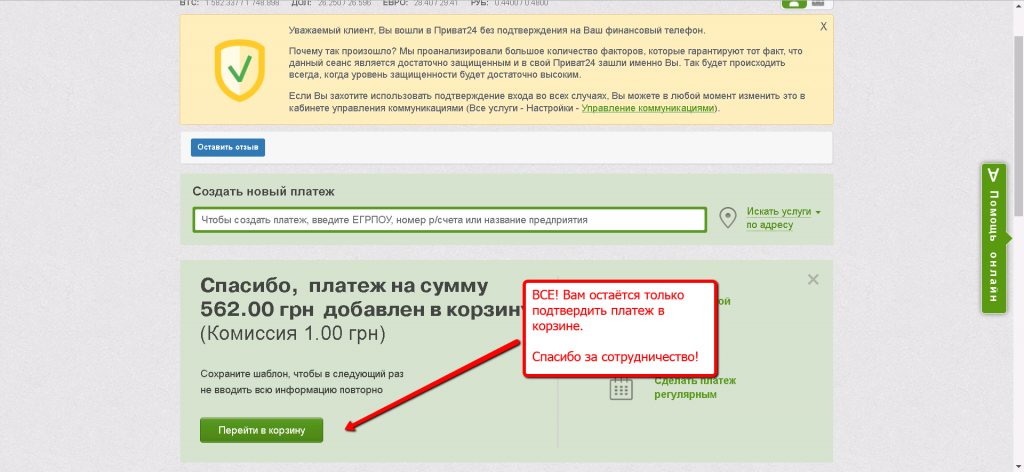Click the Сохраните шаблон hint text
The image size is (1024, 472).
click(302, 382)
